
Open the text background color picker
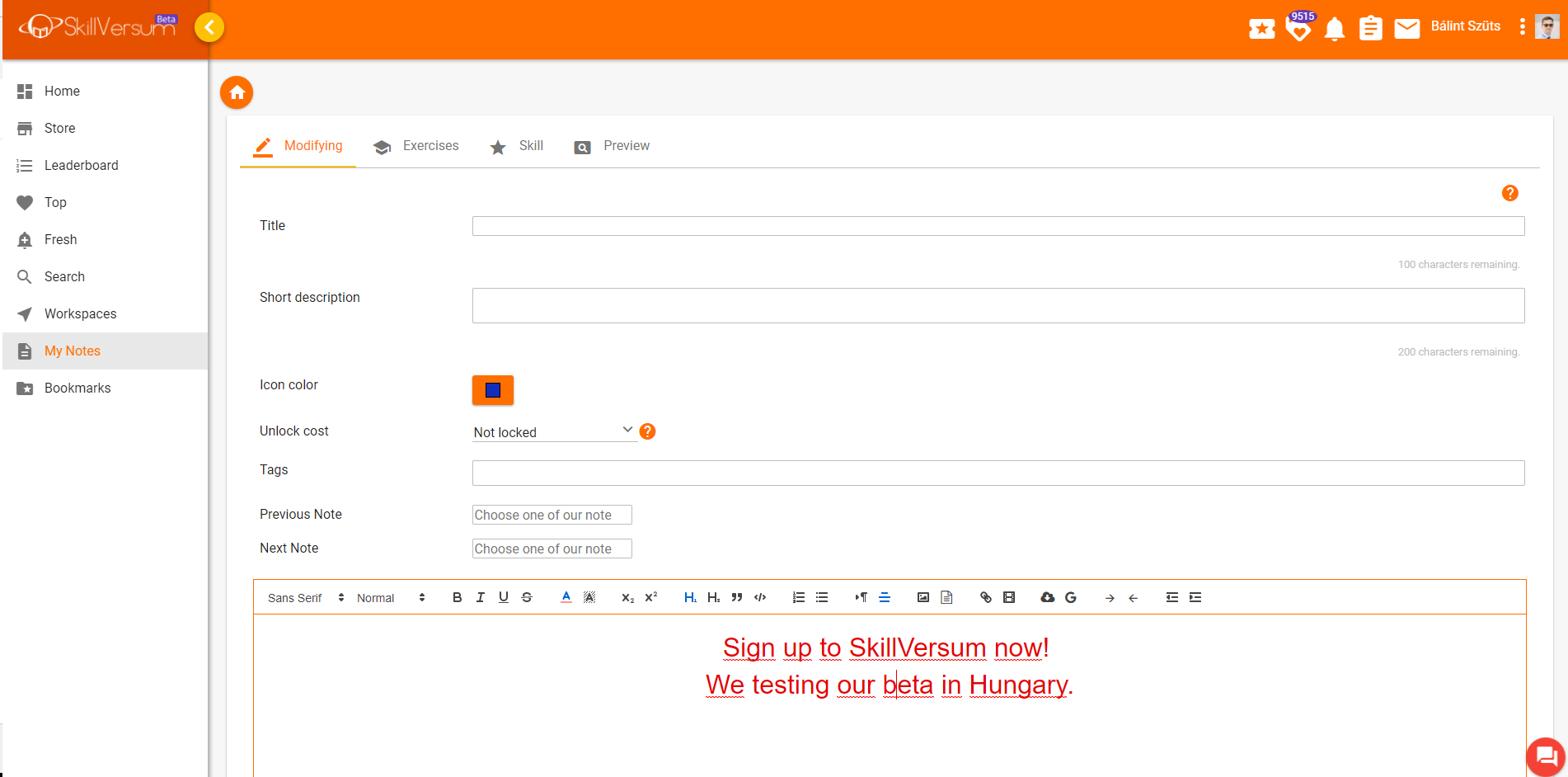(589, 597)
